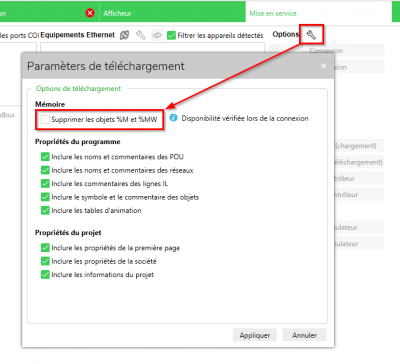Screen dimensions: 400x364
Task: Toggle Inclure le symbole et le commentaire des objets
Action: [45, 197]
